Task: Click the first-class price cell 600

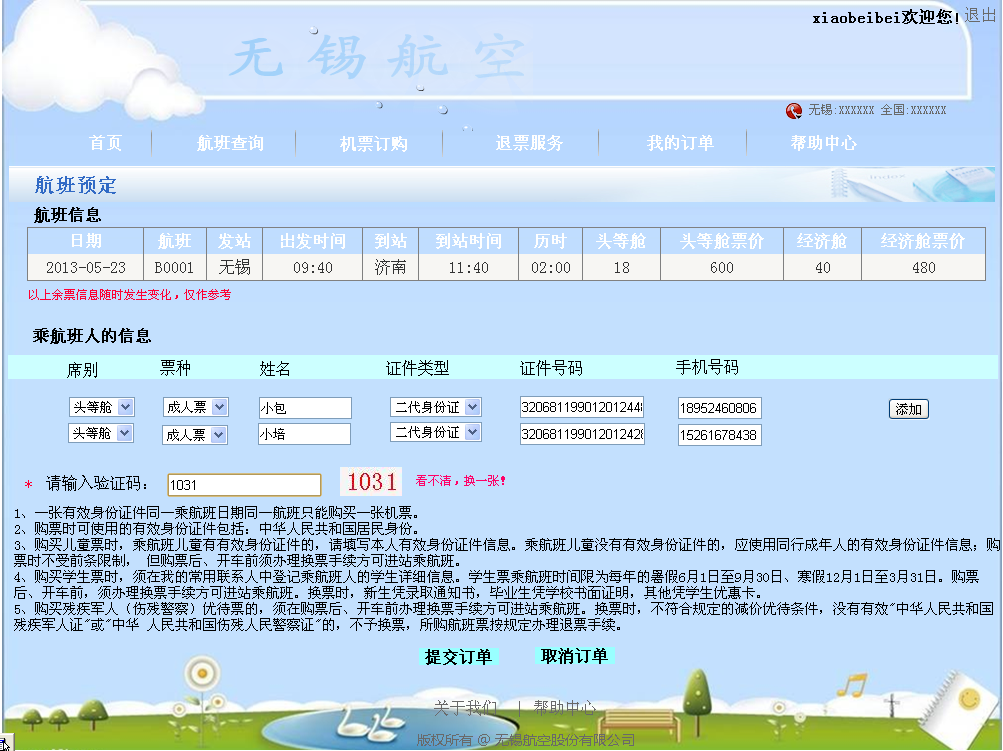Action: click(x=722, y=267)
